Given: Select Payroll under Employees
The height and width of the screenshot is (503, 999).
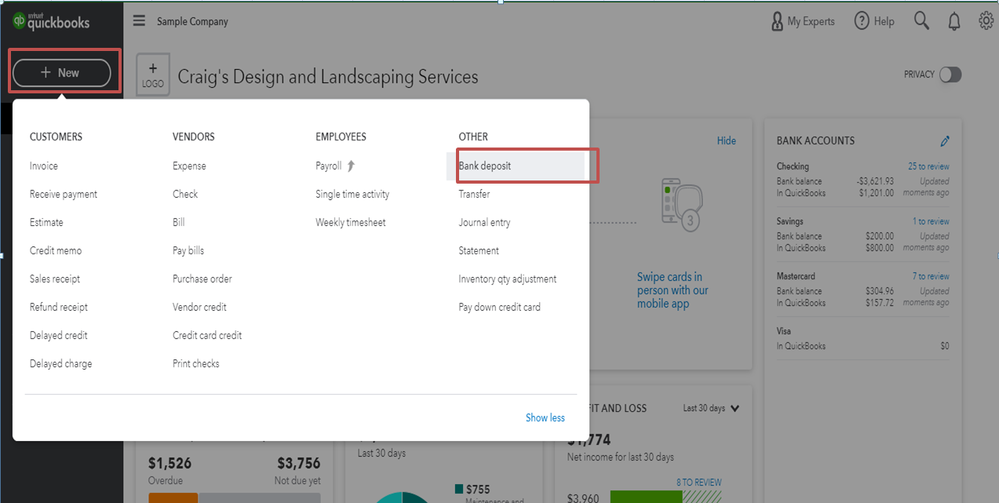Looking at the screenshot, I should (x=329, y=166).
